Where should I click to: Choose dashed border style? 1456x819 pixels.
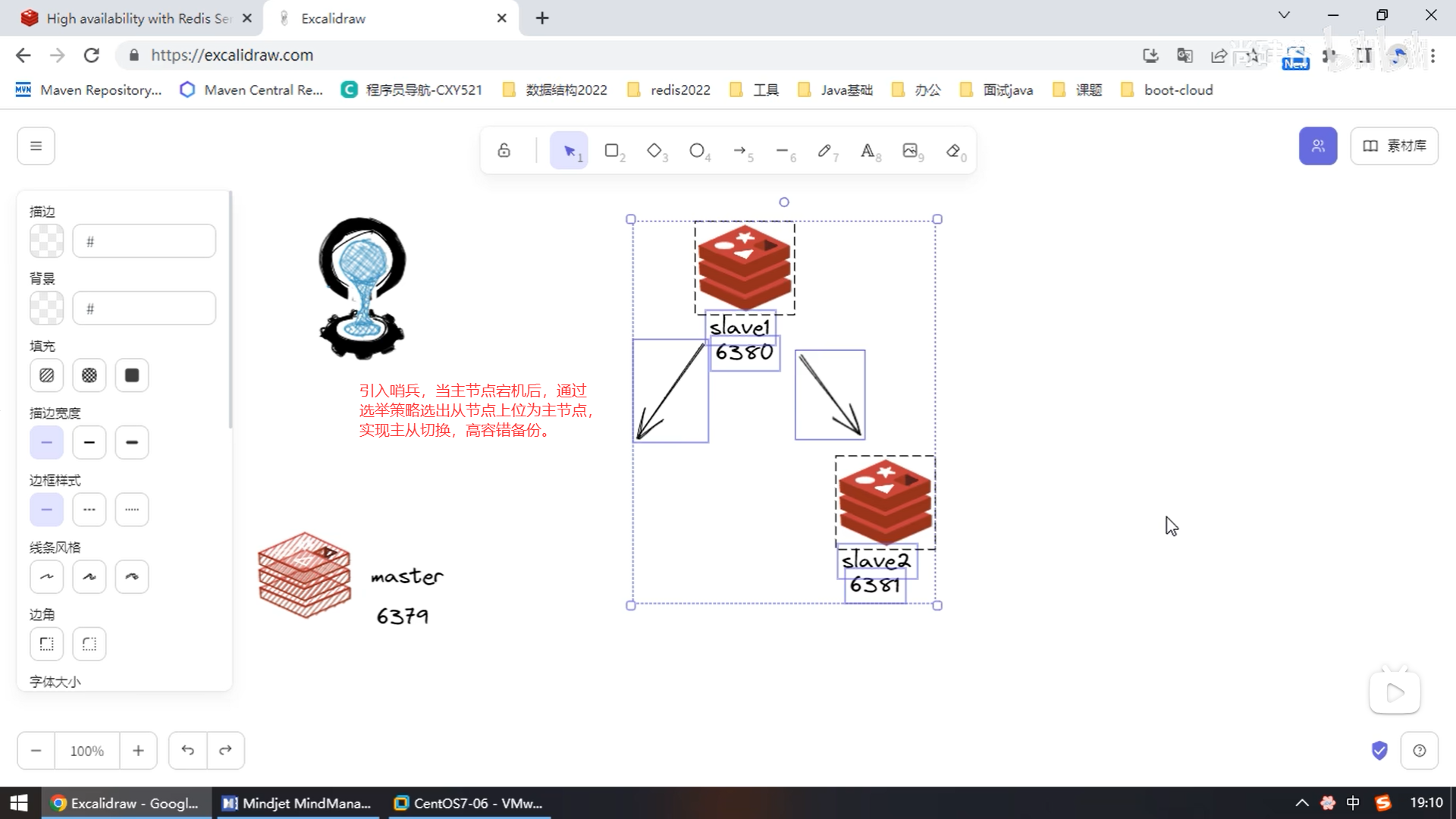[89, 510]
